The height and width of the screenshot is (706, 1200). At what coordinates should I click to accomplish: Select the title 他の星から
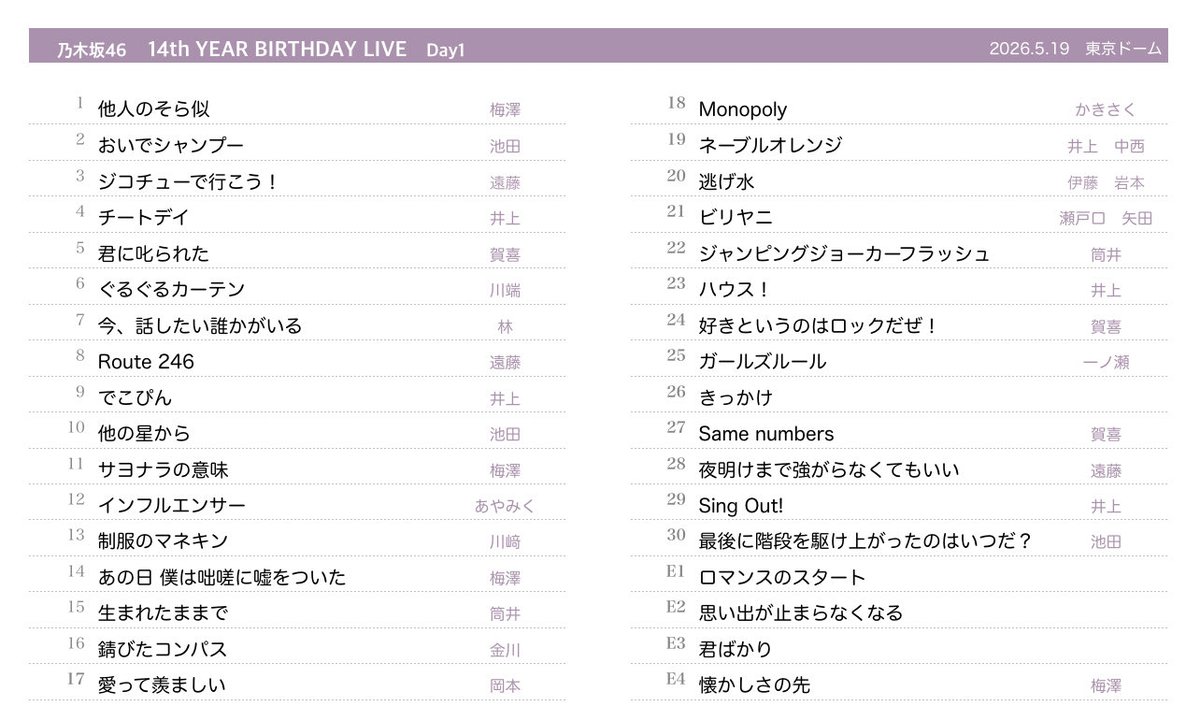[143, 433]
